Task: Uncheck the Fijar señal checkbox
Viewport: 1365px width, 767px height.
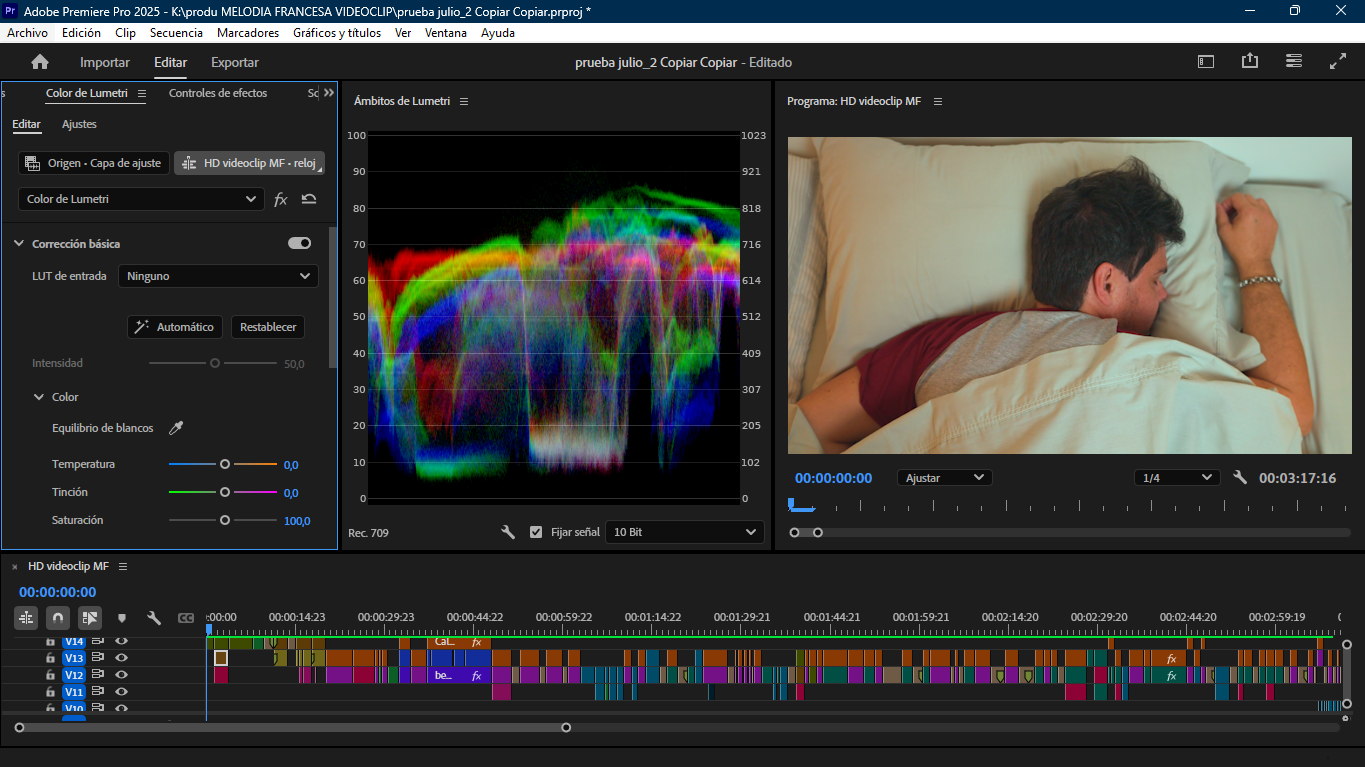Action: 536,532
